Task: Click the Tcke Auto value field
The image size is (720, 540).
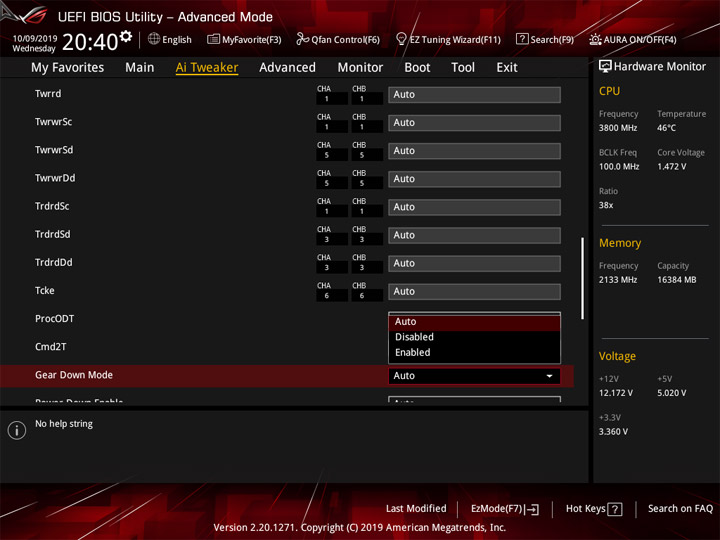Action: 474,292
